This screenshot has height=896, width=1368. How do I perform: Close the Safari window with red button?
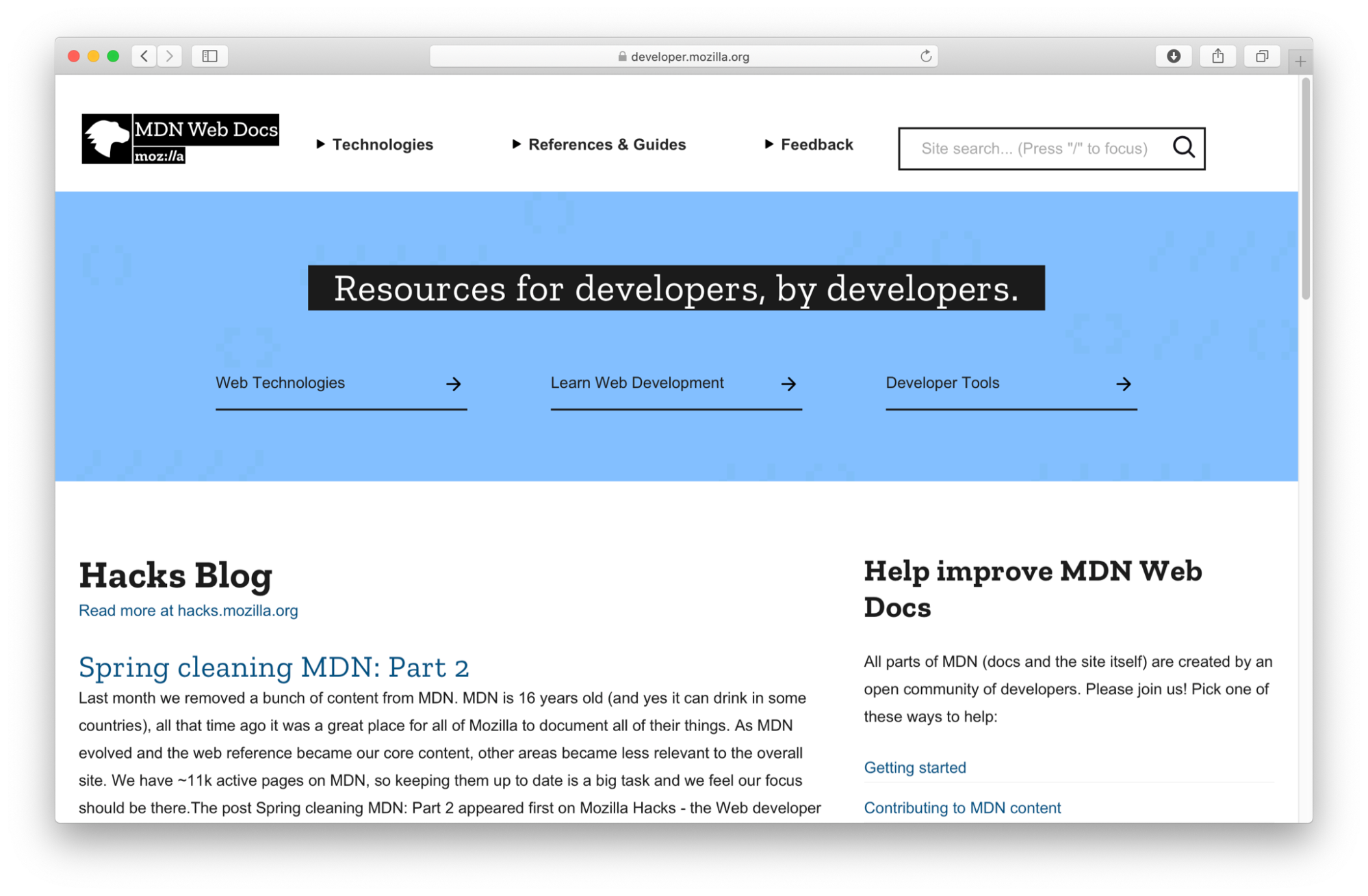click(74, 56)
